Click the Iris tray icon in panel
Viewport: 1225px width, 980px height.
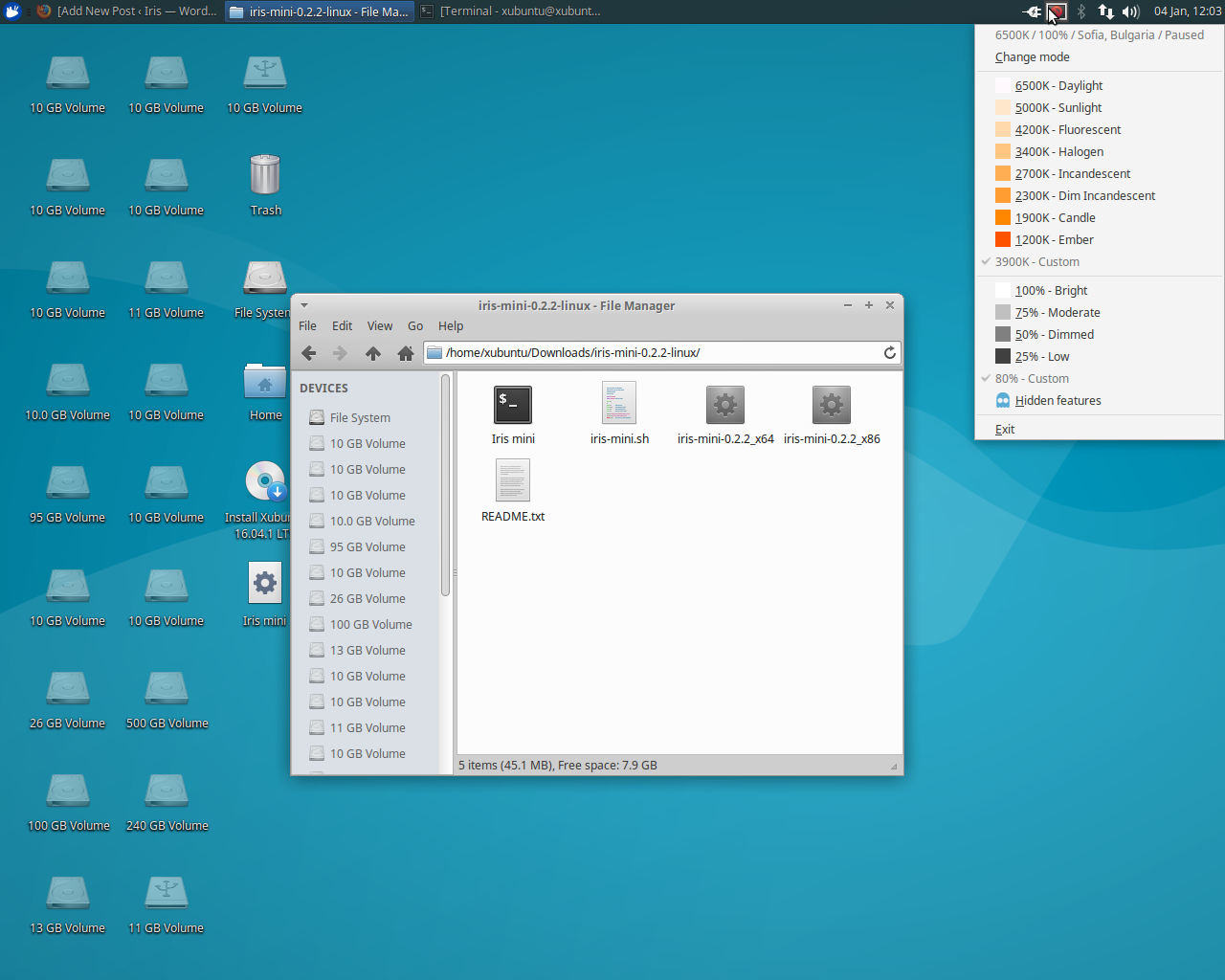point(1057,11)
